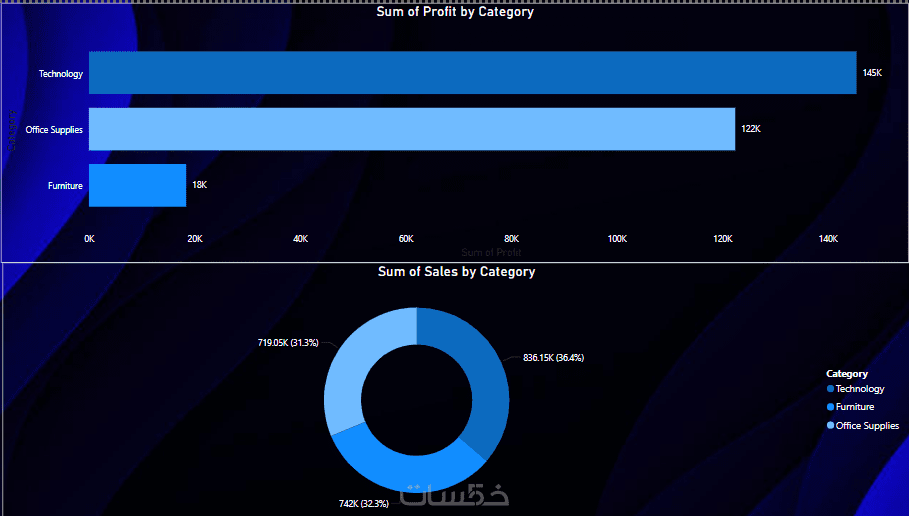Select the Technology bar in profit chart
909x516 pixels.
click(x=472, y=73)
